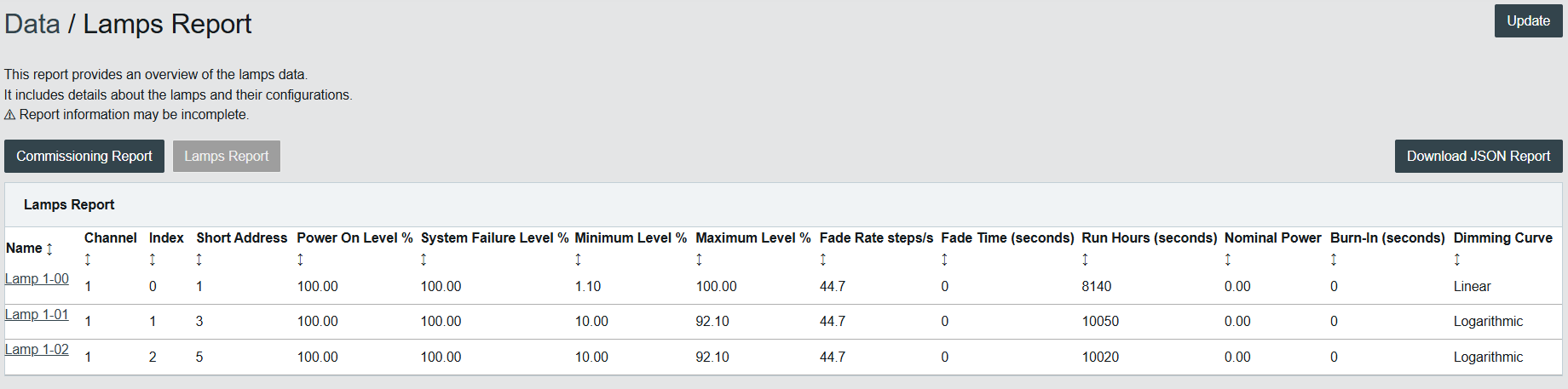Sort by Minimum Level % arrow
The height and width of the screenshot is (389, 1568).
point(578,260)
